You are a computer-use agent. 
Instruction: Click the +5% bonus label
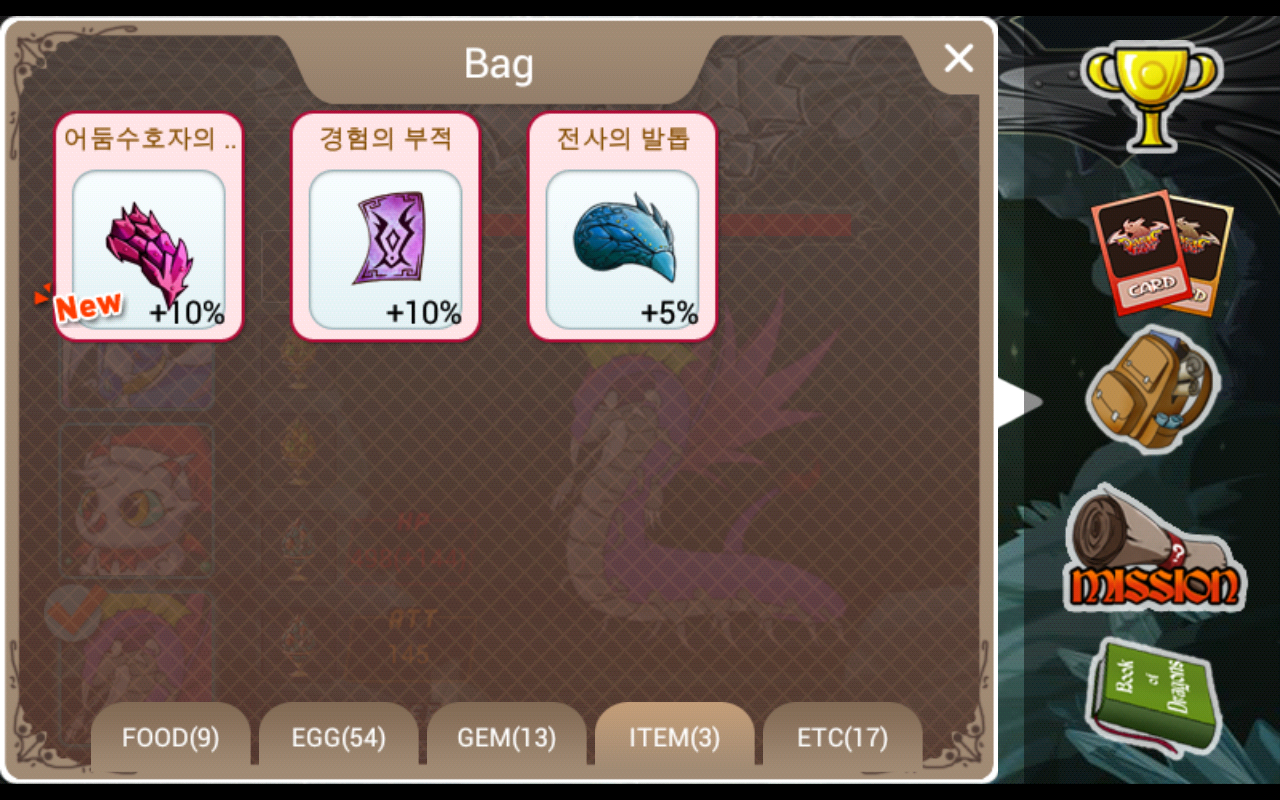(669, 313)
